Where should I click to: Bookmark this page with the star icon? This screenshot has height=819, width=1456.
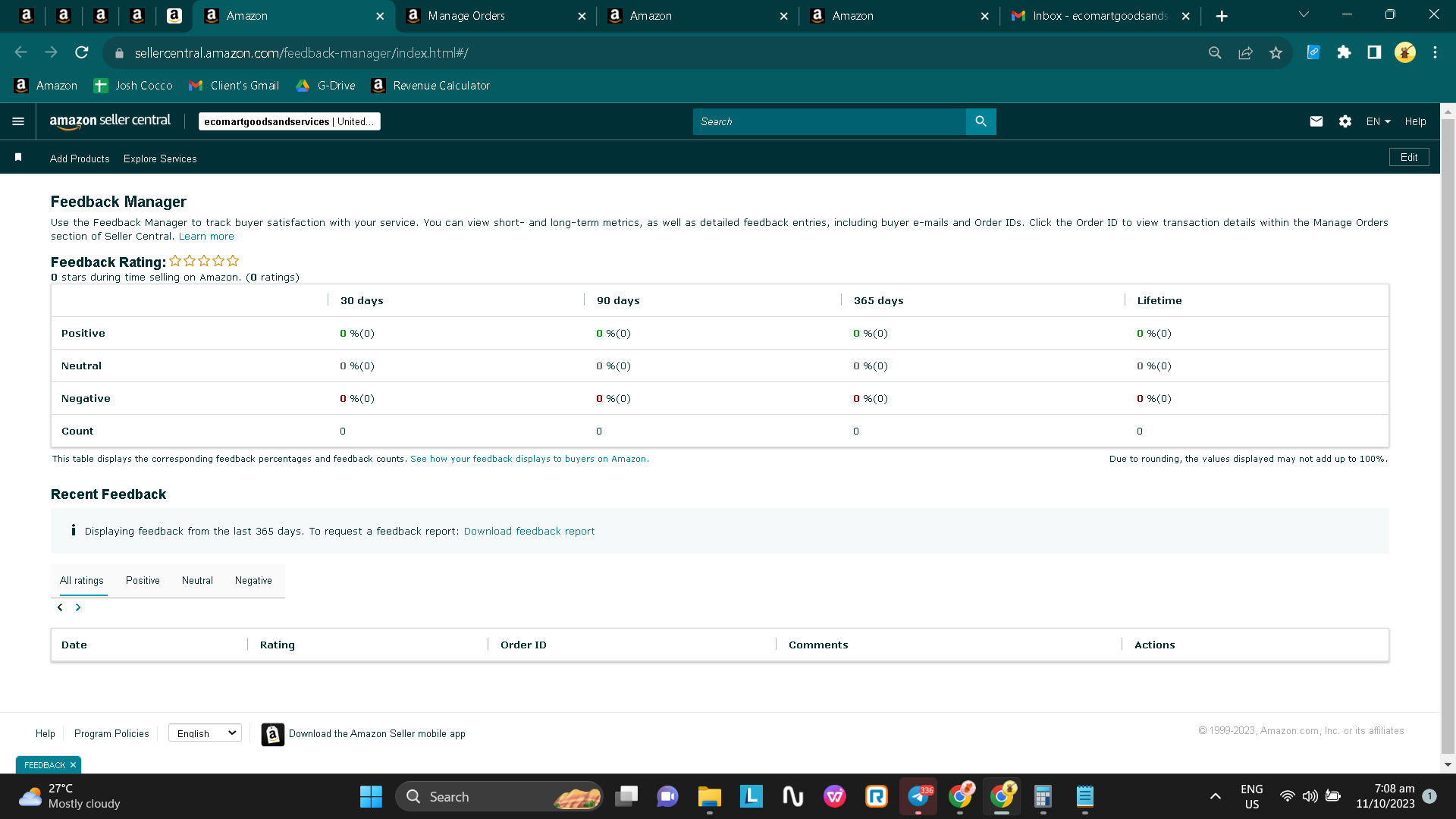pyautogui.click(x=1276, y=52)
